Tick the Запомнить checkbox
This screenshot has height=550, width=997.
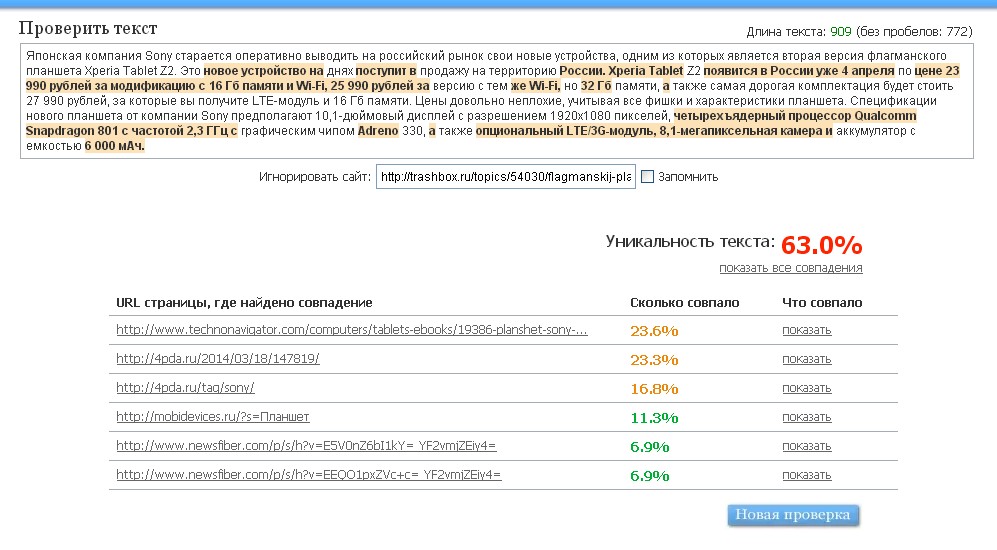pos(647,177)
